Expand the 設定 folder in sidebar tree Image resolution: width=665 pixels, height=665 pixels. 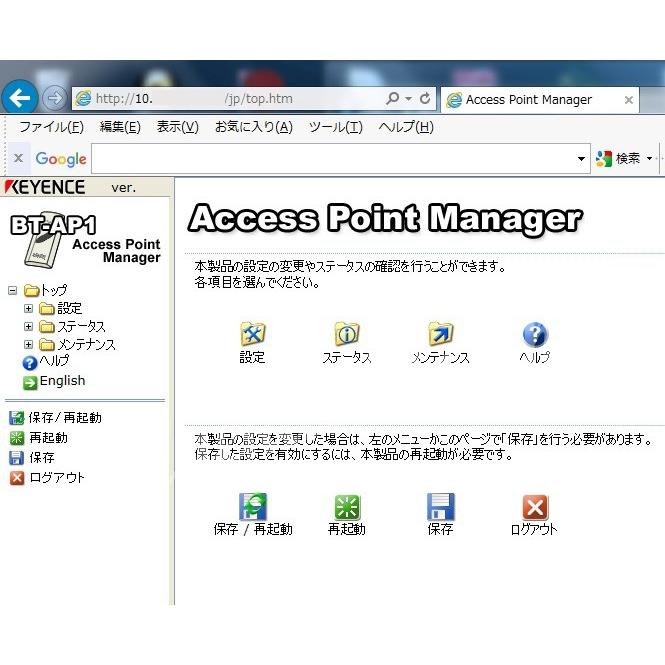tap(29, 308)
